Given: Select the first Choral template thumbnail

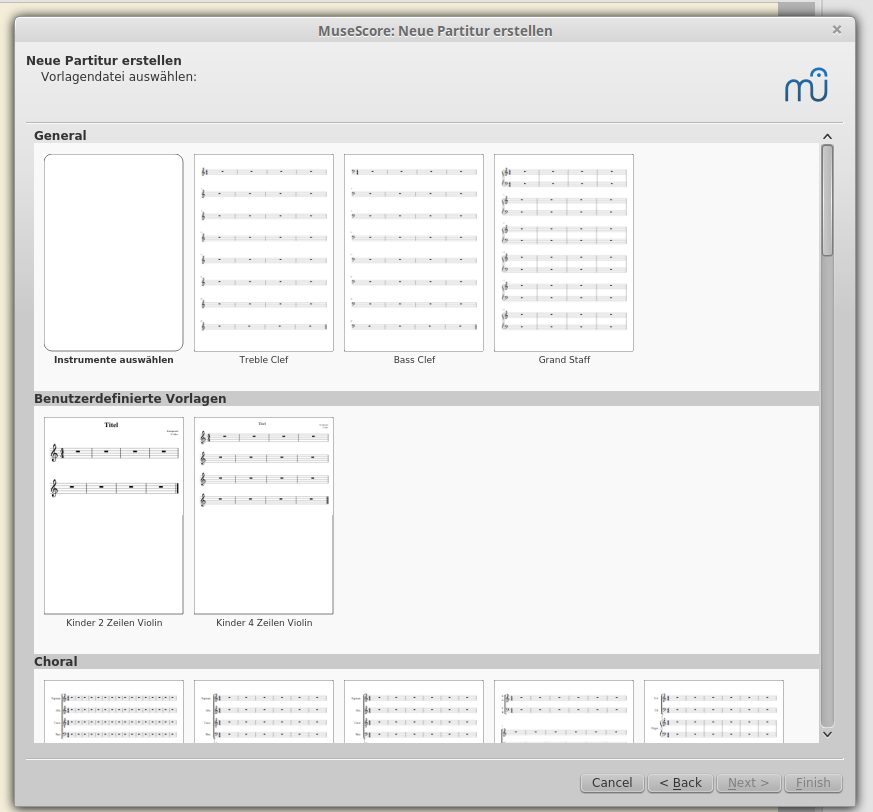Looking at the screenshot, I should (114, 711).
